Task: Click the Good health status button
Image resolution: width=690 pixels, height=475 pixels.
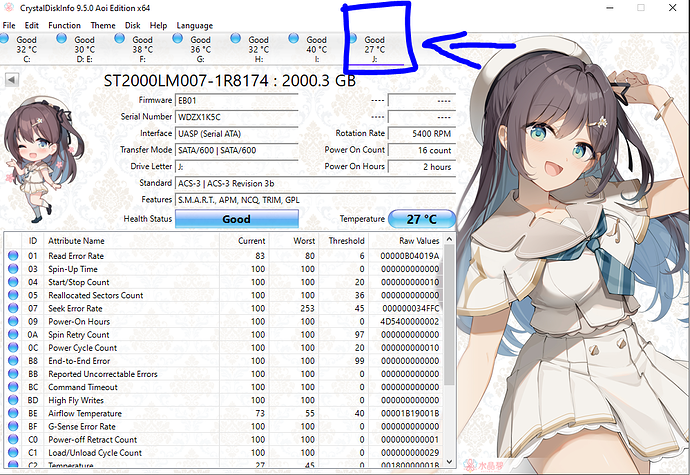Action: [x=237, y=218]
